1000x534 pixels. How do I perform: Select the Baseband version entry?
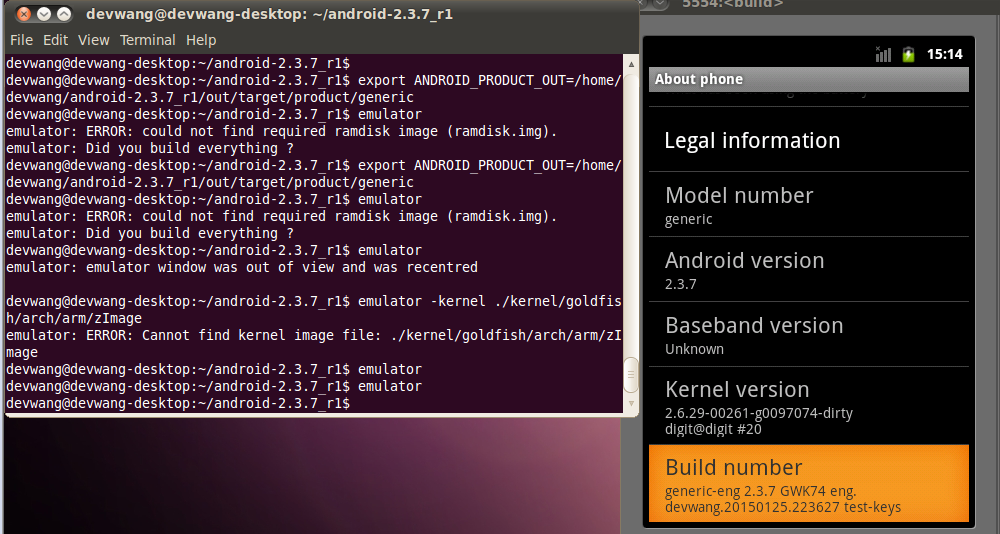809,335
